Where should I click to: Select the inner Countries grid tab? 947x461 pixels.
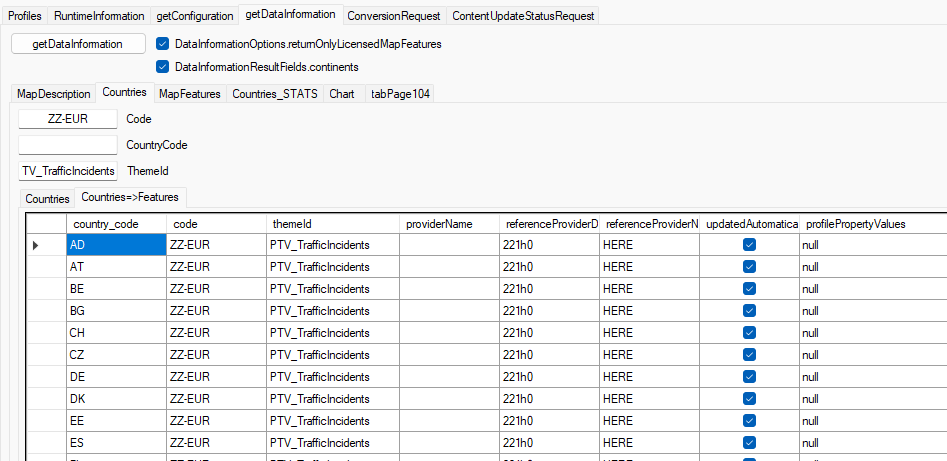click(47, 199)
